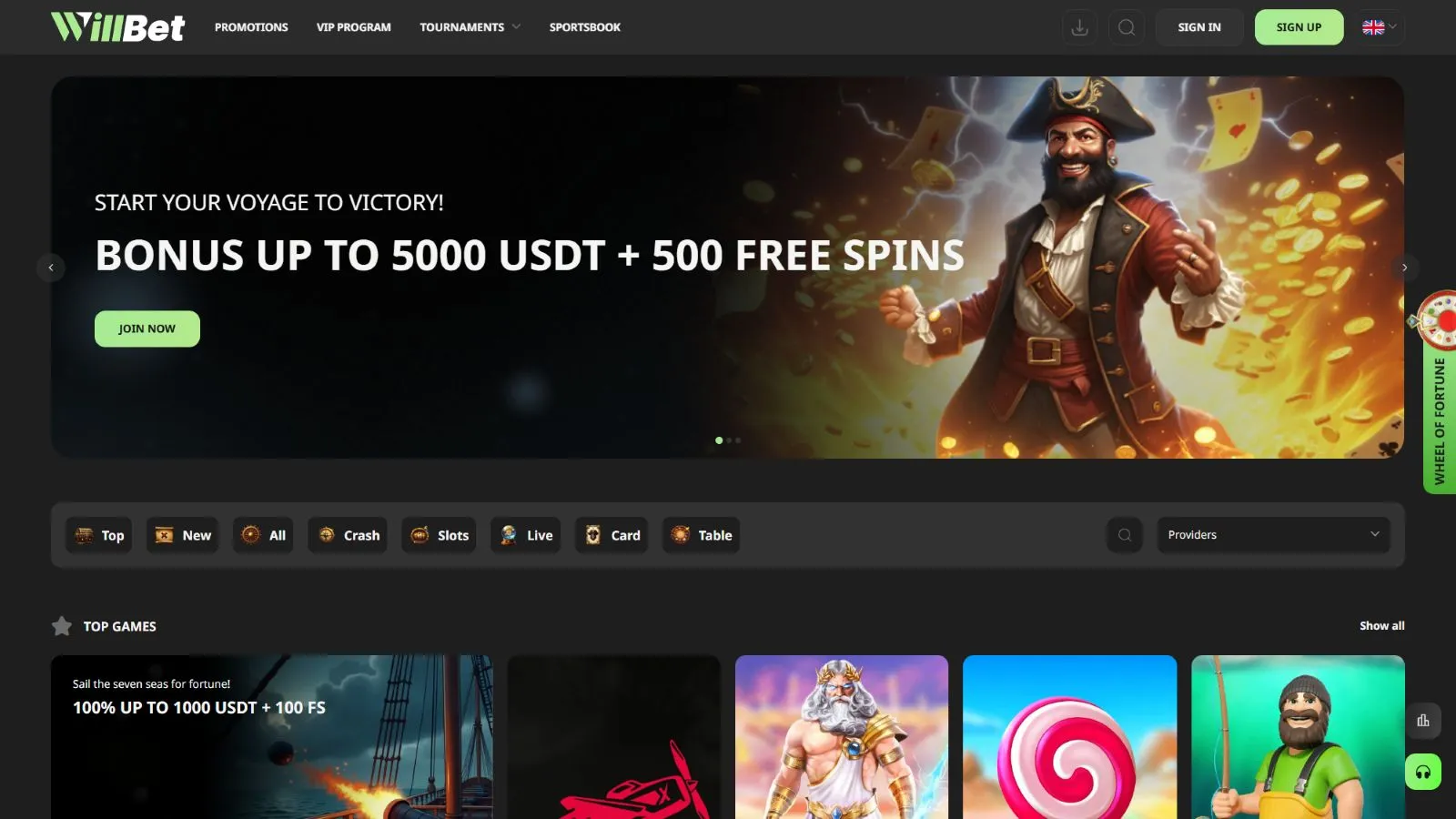
Task: Select the second carousel dot indicator
Action: pos(729,440)
